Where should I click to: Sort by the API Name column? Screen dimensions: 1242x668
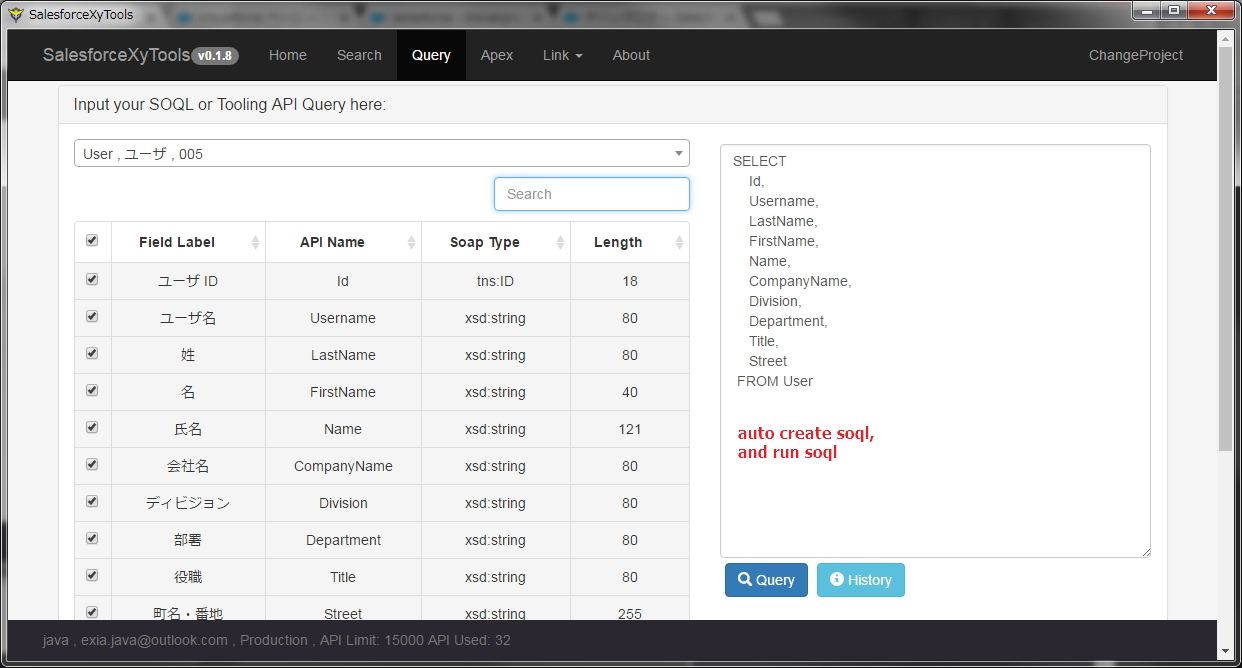point(343,242)
